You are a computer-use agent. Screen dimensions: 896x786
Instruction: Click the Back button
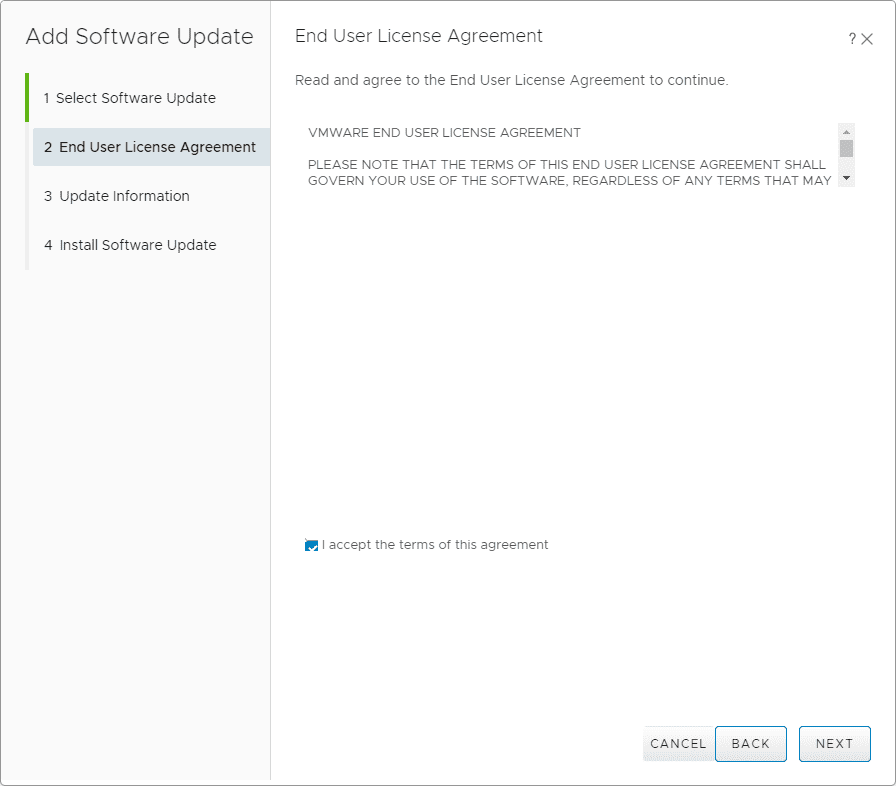[x=750, y=743]
